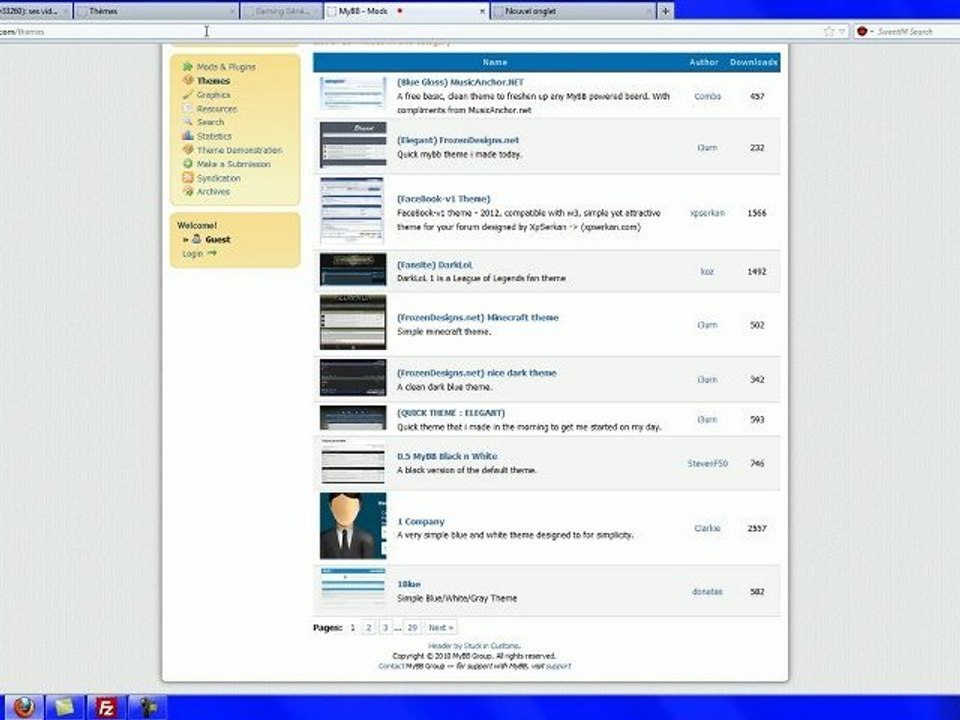Close the MyBB - Mods tab
This screenshot has height=720, width=960.
point(482,11)
